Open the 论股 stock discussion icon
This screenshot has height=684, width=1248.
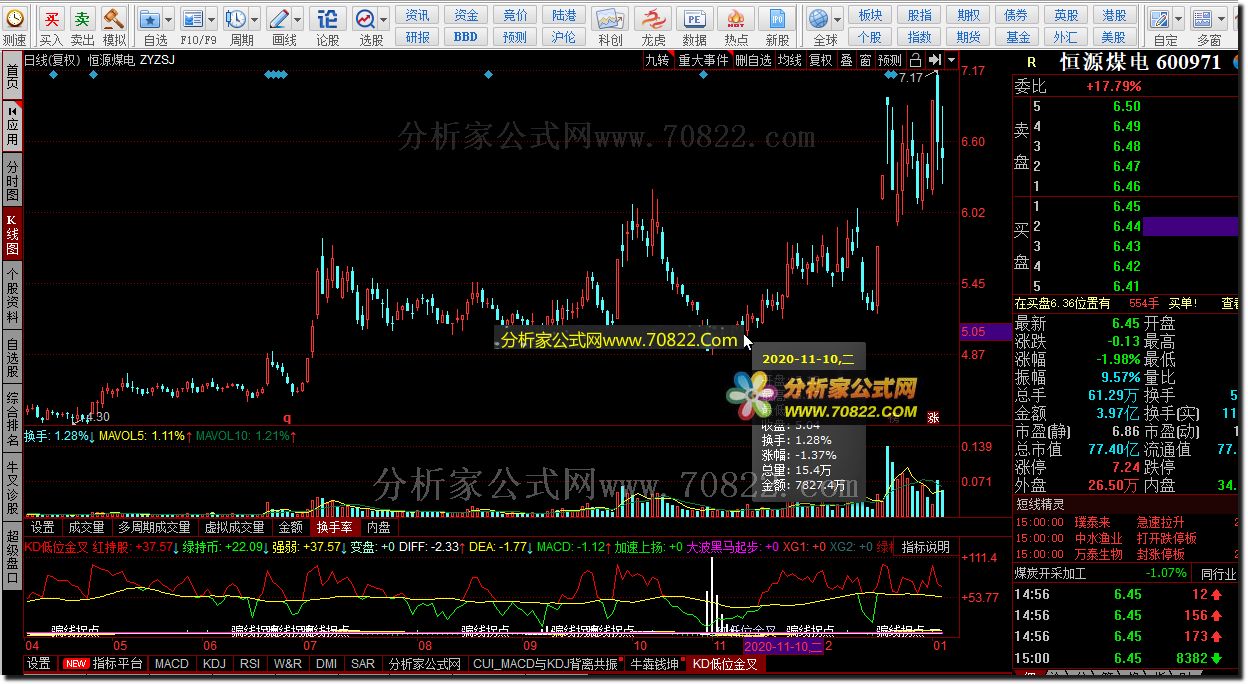pos(327,19)
